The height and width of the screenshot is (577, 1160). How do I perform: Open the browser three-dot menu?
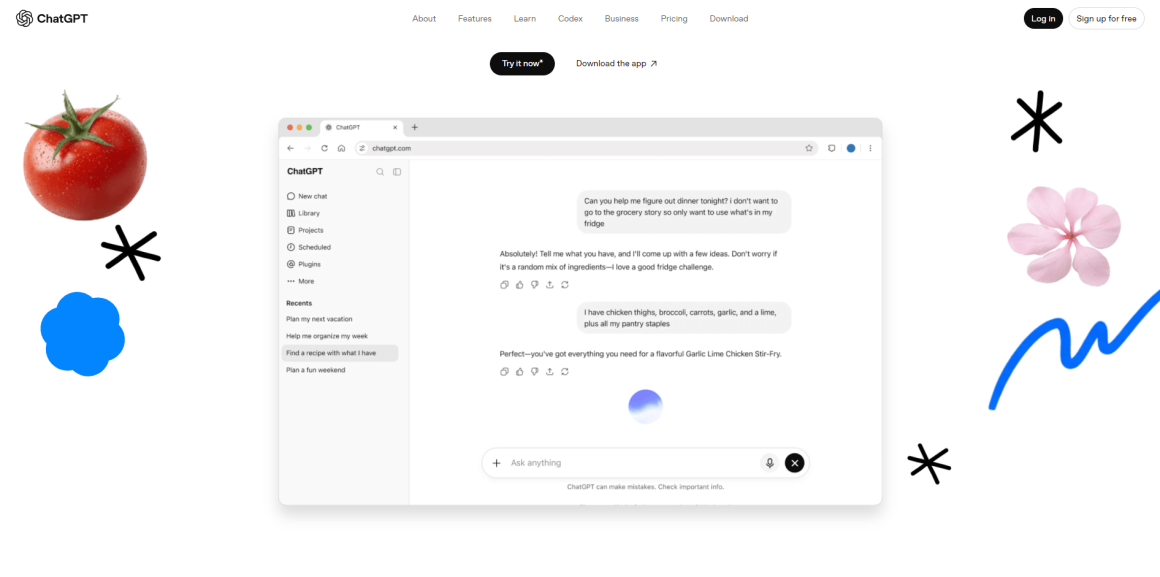tap(870, 148)
